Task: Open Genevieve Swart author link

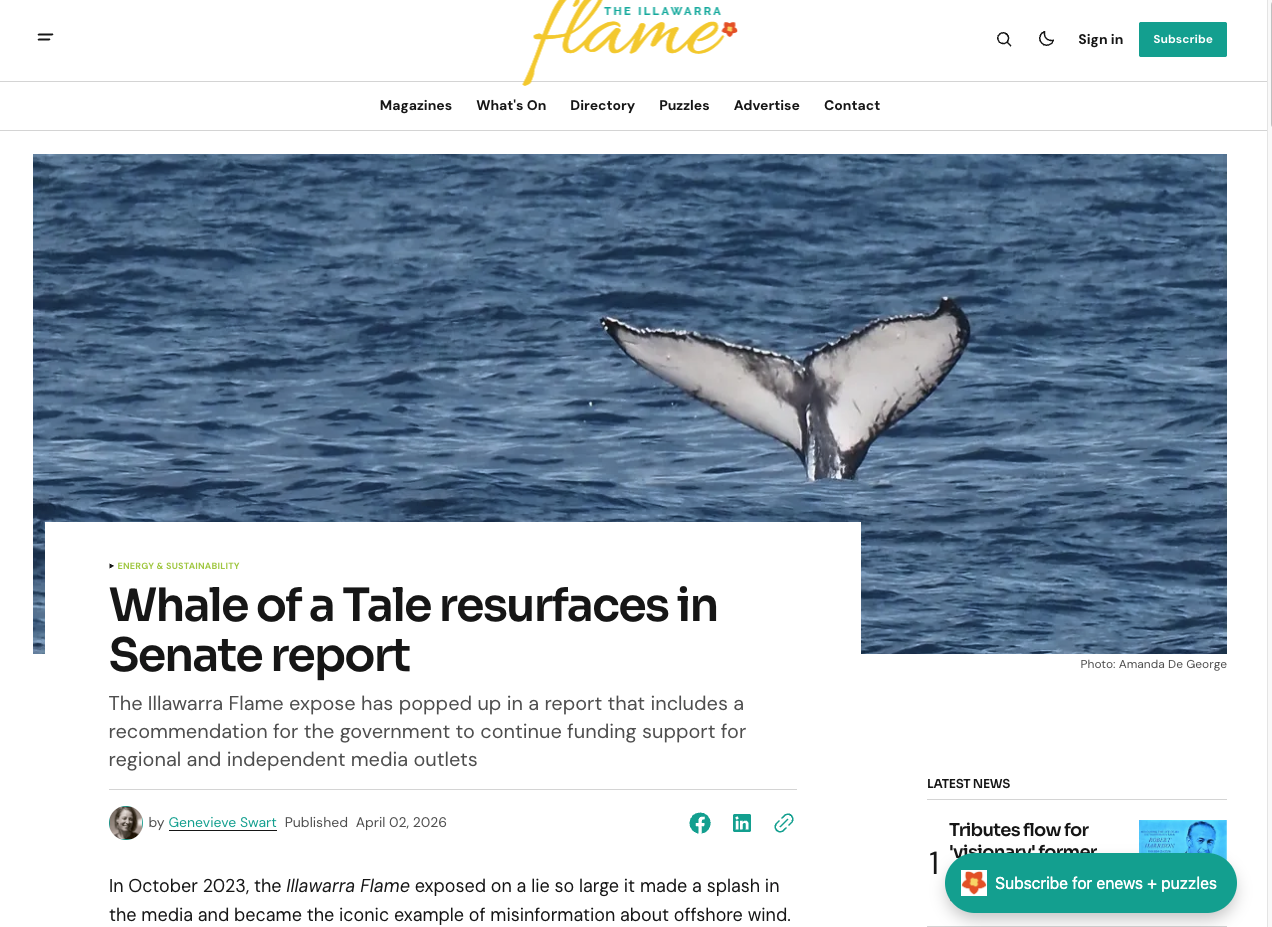Action: (x=222, y=823)
